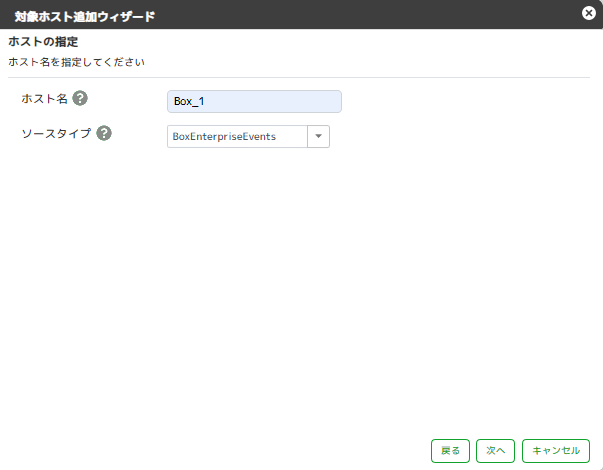Screen dimensions: 603x470
Task: Focus the ホスト名 field containing Box_1
Action: tap(254, 102)
